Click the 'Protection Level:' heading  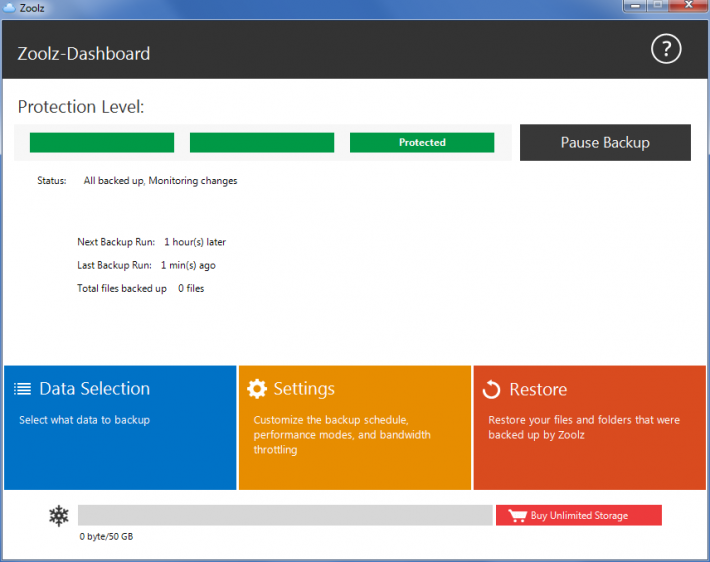click(81, 107)
